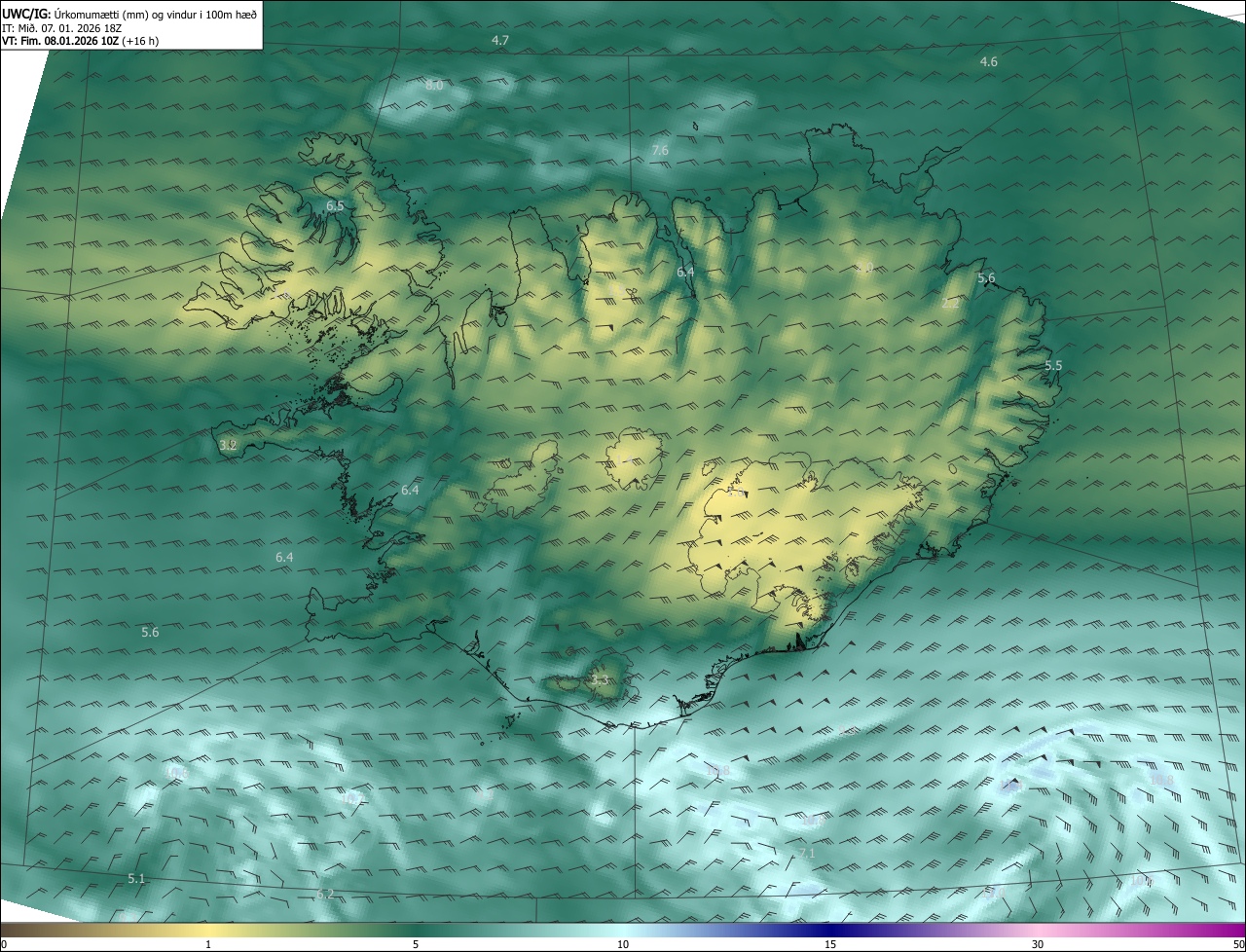Click the color scale label 50
The width and height of the screenshot is (1246, 952).
pyautogui.click(x=1238, y=944)
